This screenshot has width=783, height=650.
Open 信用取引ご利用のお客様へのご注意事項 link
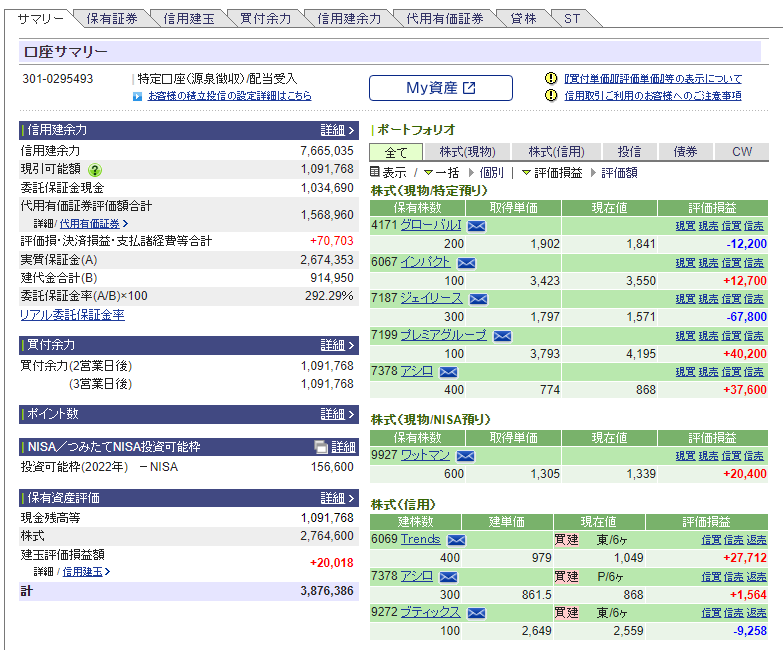pos(653,95)
